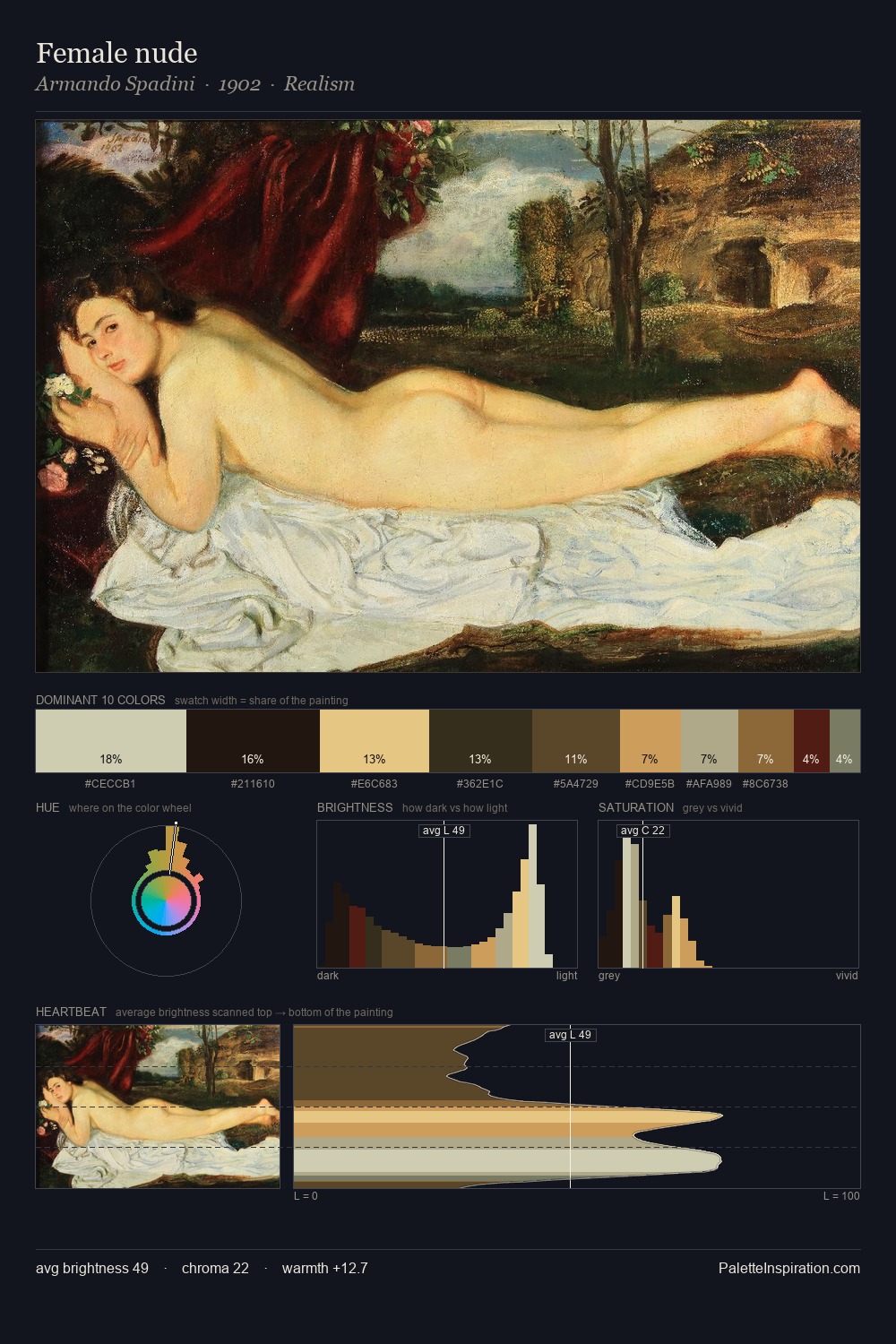Viewport: 896px width, 1344px height.
Task: Click the DOMINANT 10 COLORS heading
Action: [x=100, y=700]
